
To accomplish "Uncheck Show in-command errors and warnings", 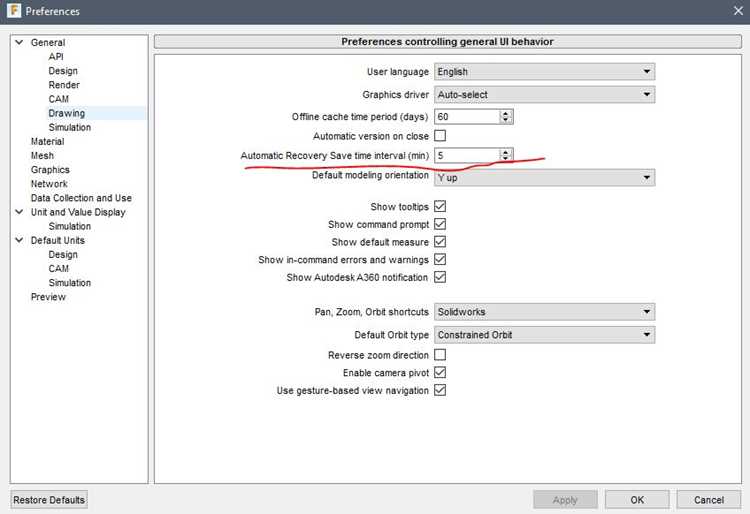I will tap(440, 259).
